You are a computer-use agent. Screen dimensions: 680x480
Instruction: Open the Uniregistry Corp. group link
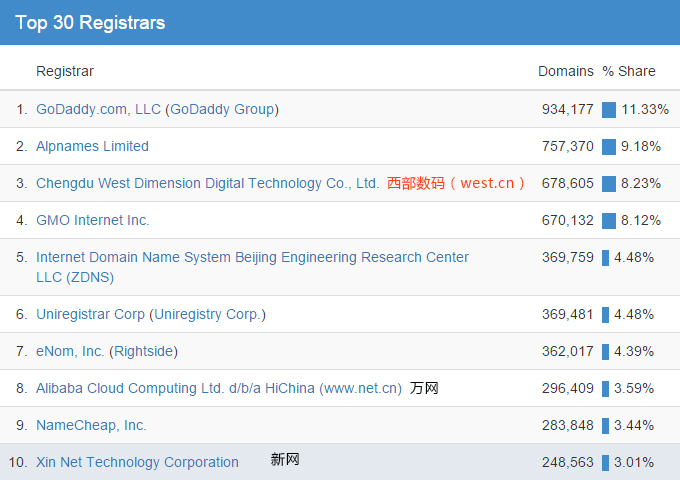(207, 314)
